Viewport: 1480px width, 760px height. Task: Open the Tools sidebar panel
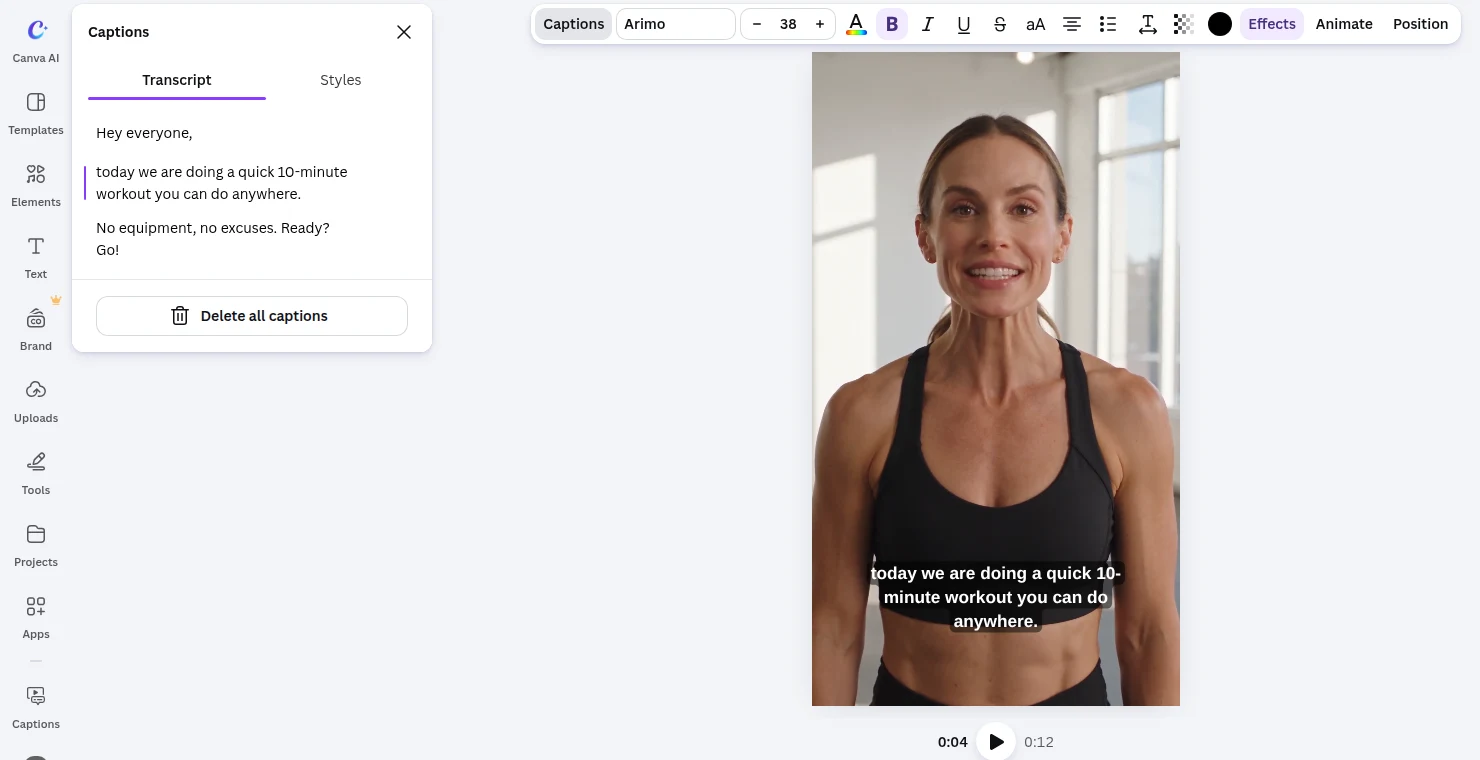point(36,473)
